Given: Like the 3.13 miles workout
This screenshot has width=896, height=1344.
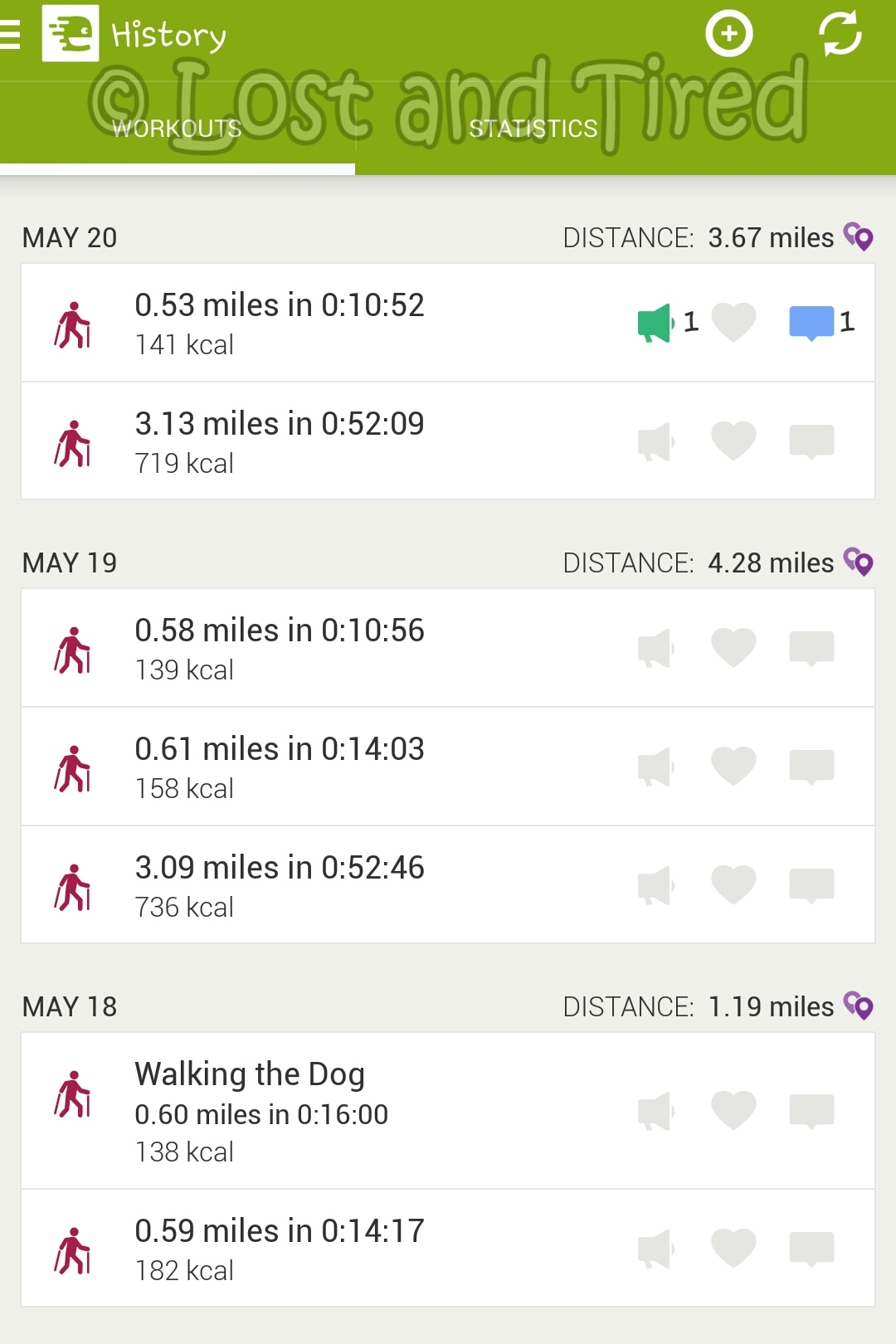Looking at the screenshot, I should [733, 441].
